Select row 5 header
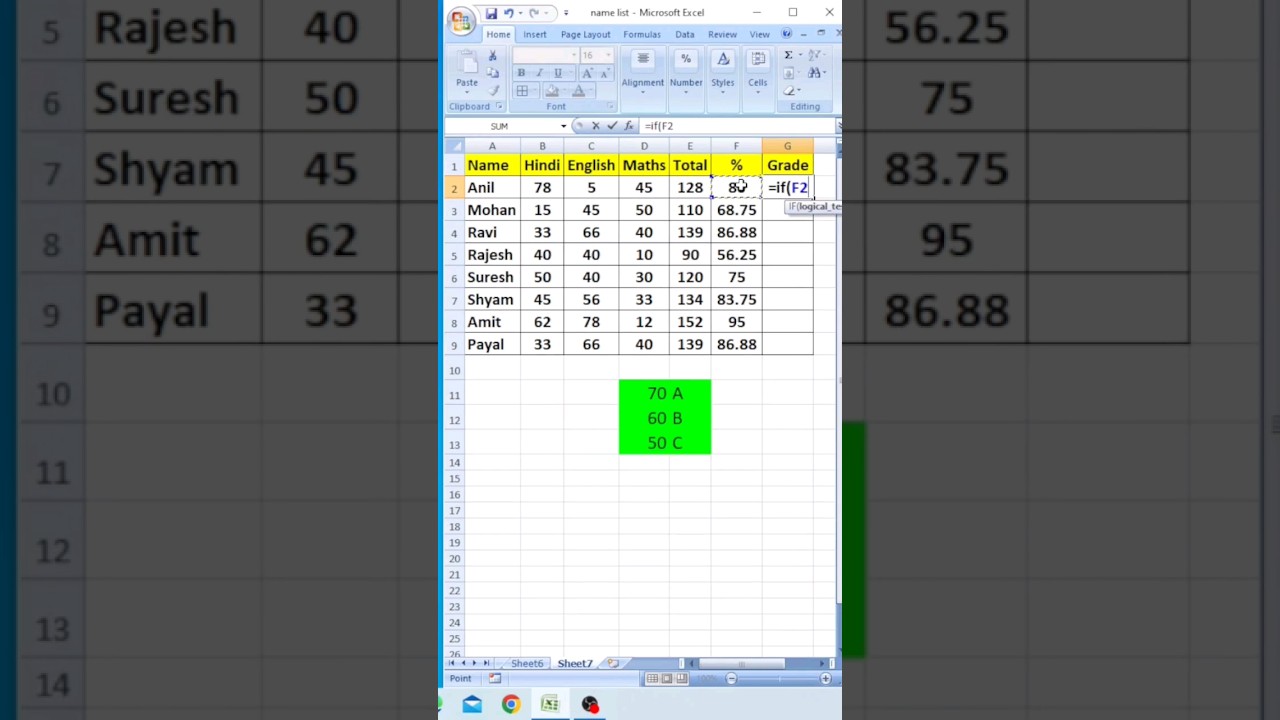1280x720 pixels. click(454, 255)
